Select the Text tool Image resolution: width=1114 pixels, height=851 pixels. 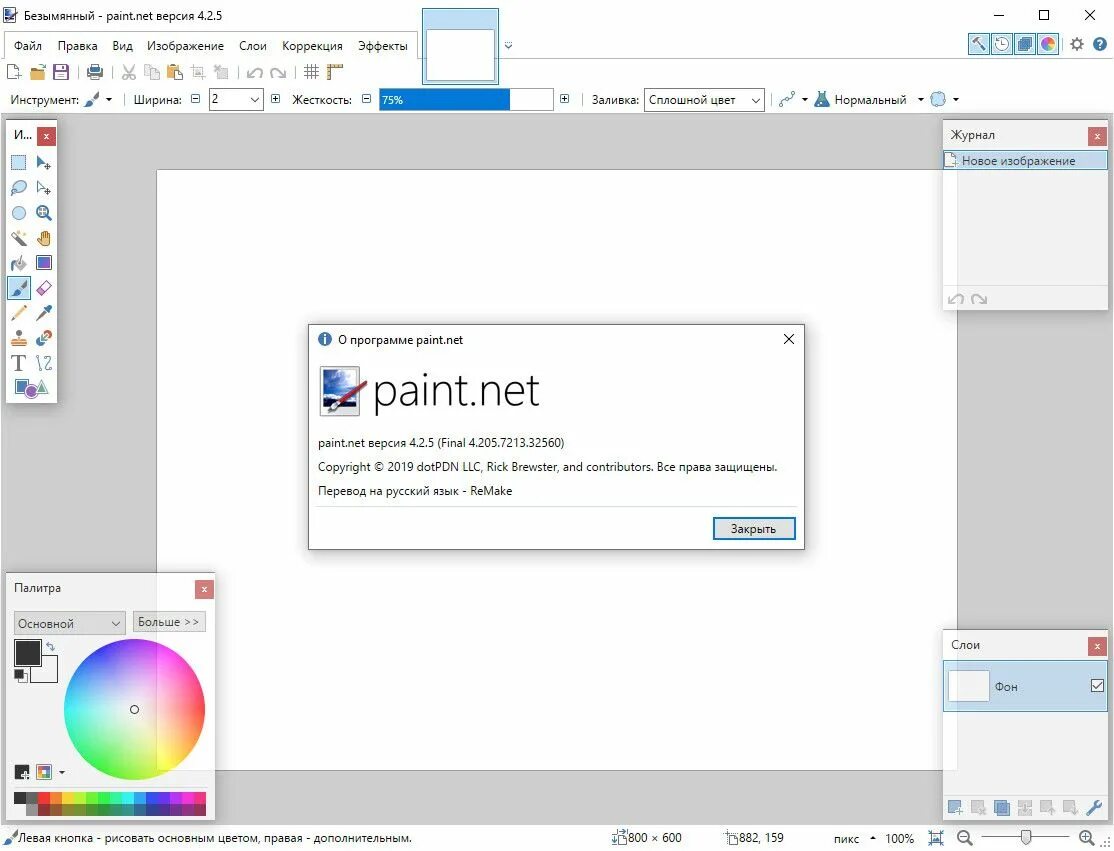coord(18,363)
